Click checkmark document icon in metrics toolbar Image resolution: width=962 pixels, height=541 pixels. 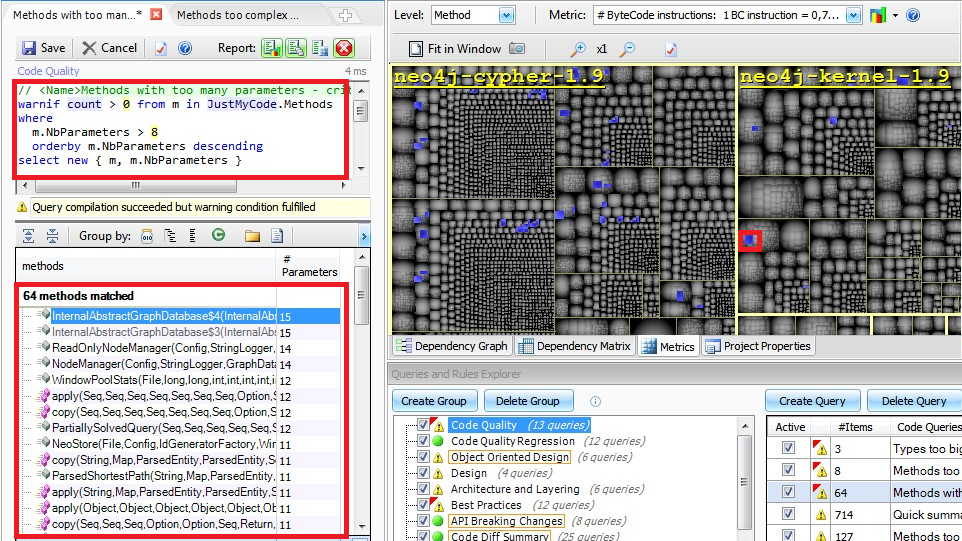point(671,49)
